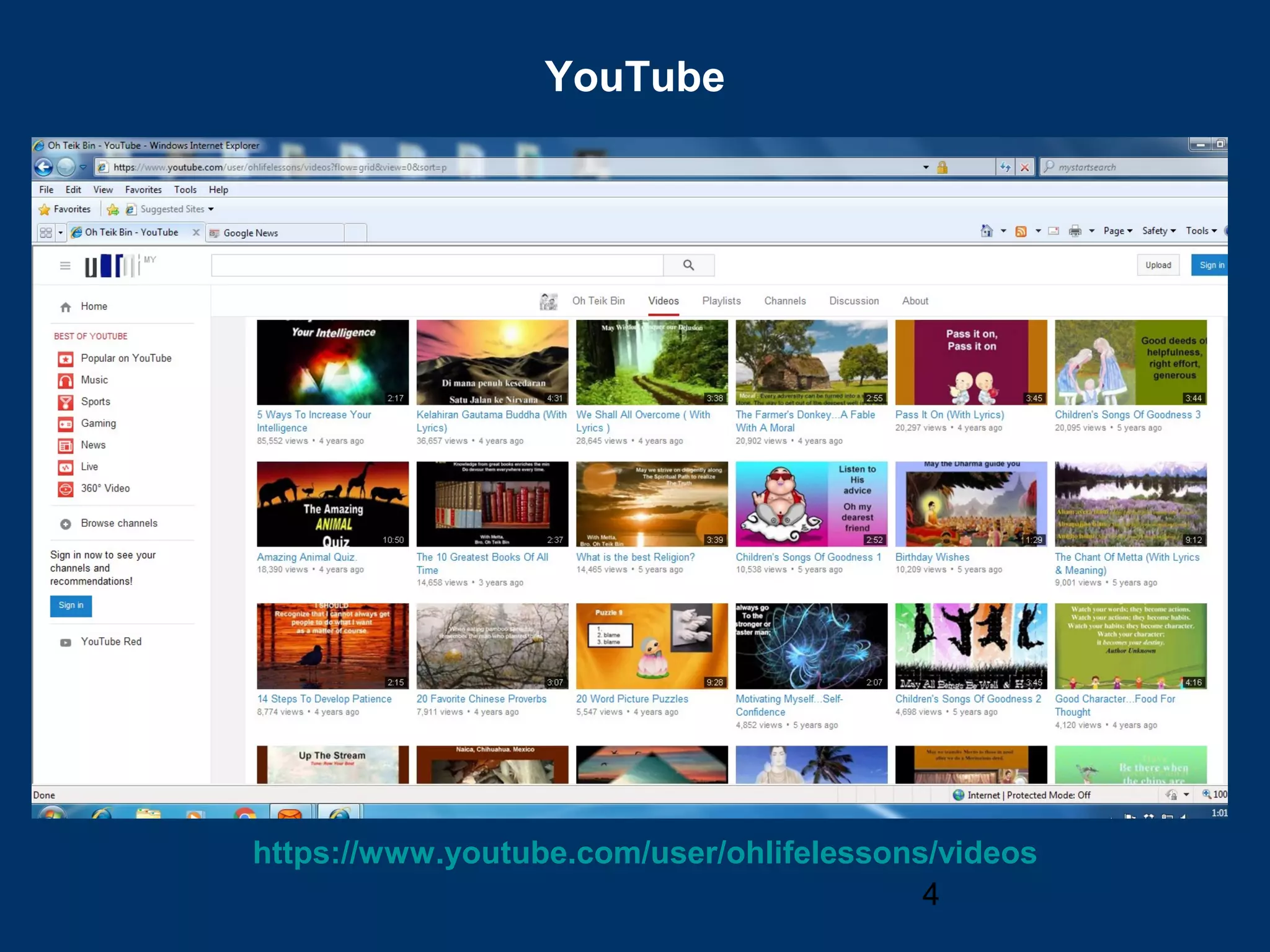Click the Chrome taskbar icon
Screen dimensions: 1270x952
pos(245,813)
